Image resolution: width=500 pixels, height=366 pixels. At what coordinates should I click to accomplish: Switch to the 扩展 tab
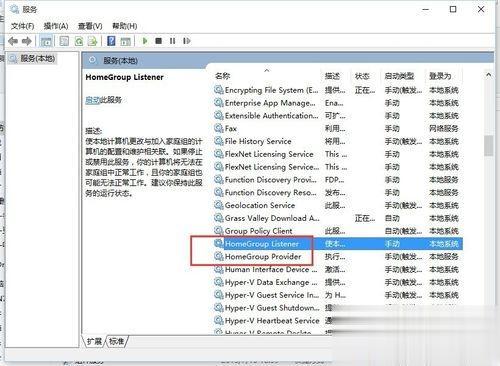(94, 341)
